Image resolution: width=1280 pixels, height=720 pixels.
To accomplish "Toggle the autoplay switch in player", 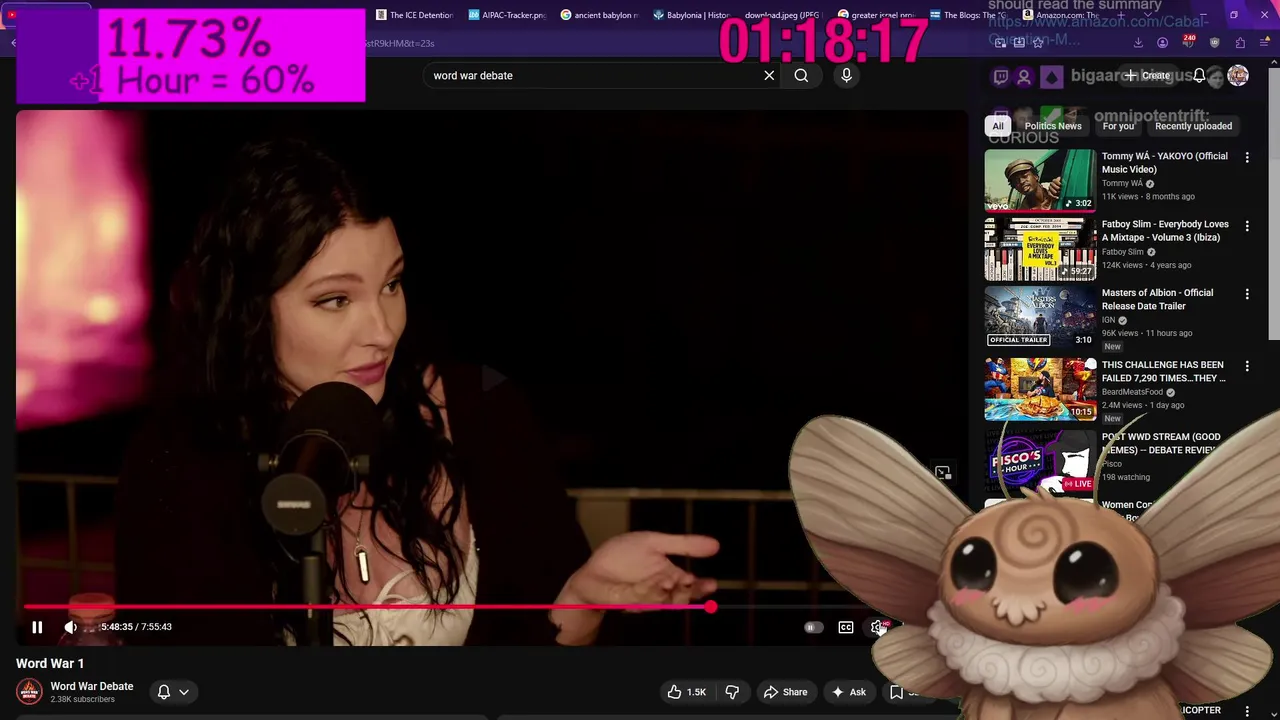I will pos(813,627).
